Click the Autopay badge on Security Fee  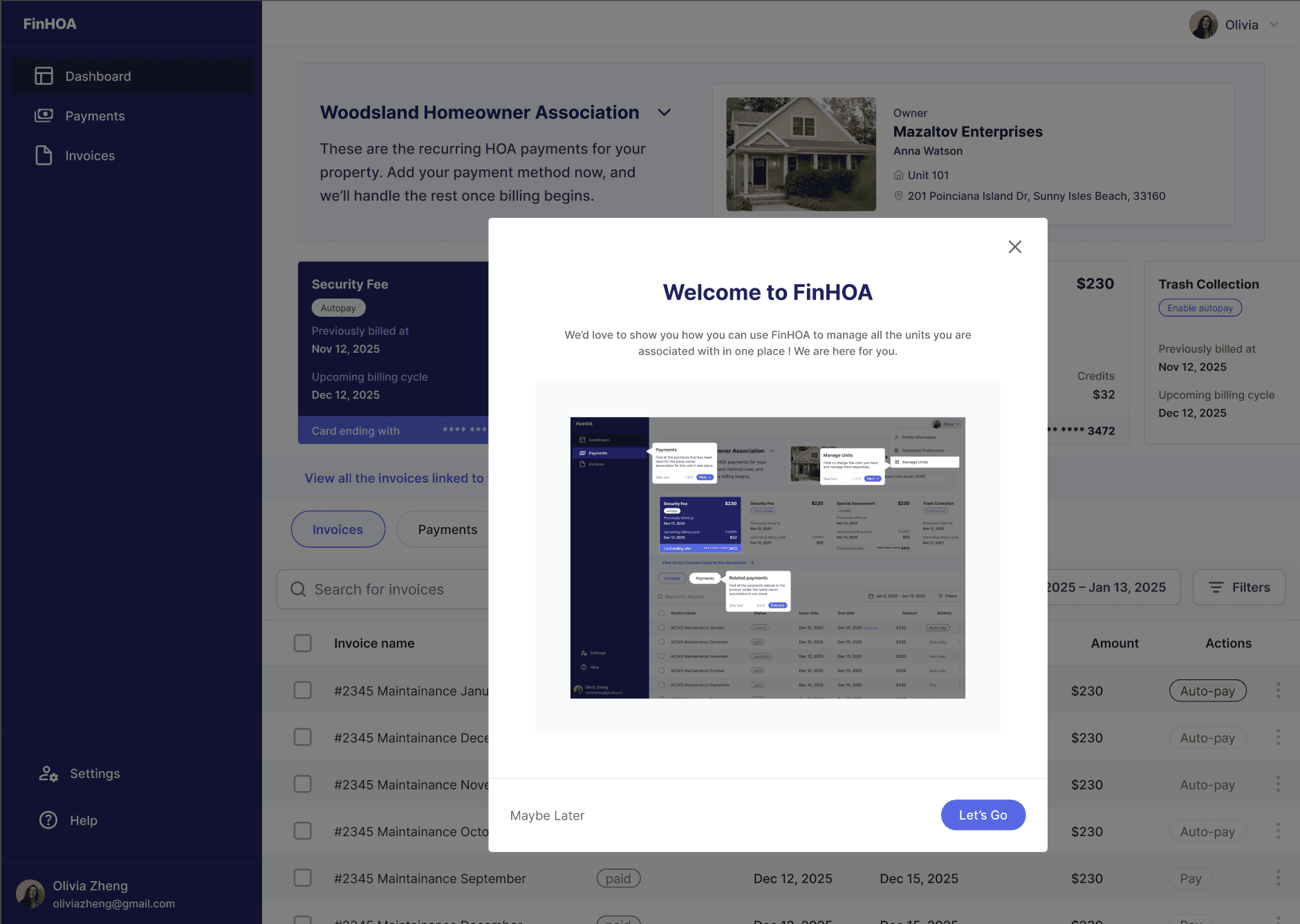coord(338,308)
